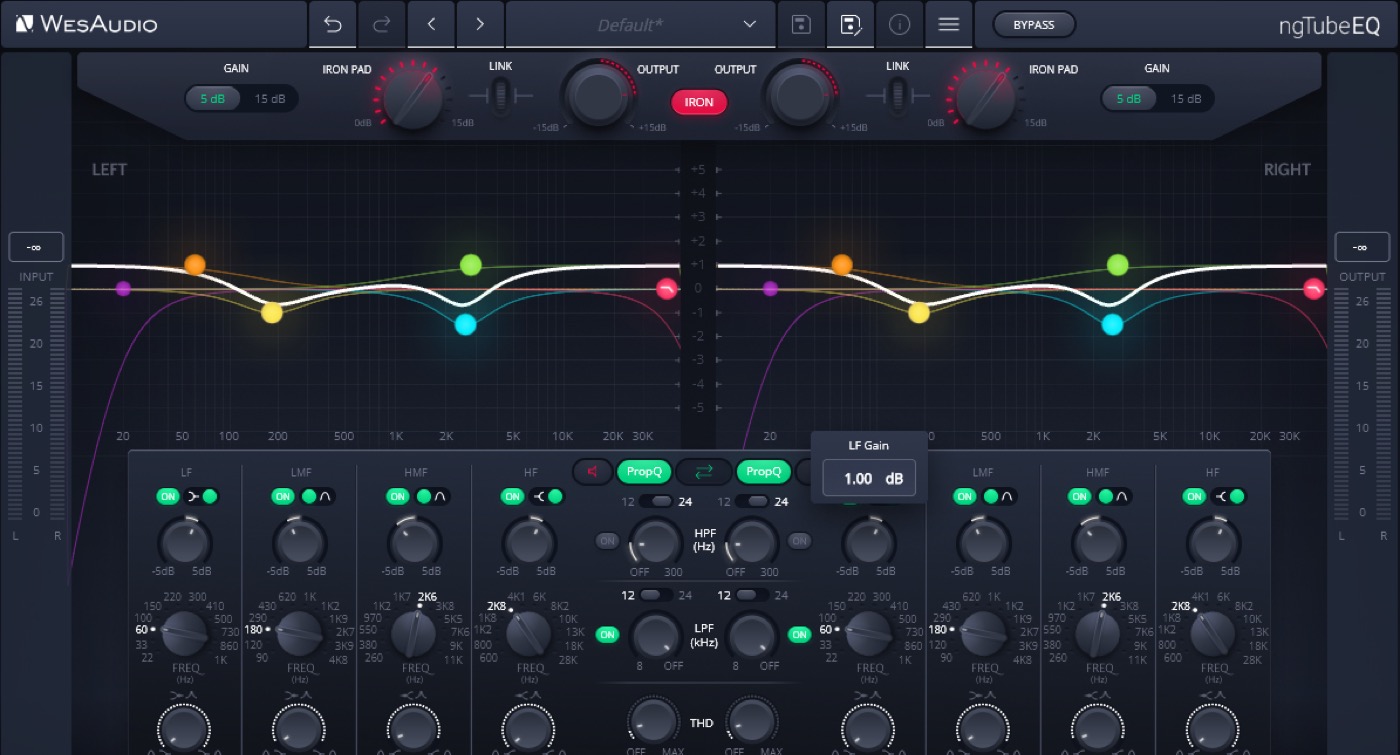The image size is (1400, 755).
Task: Turn off the right LMF band ON button
Action: pyautogui.click(x=964, y=496)
